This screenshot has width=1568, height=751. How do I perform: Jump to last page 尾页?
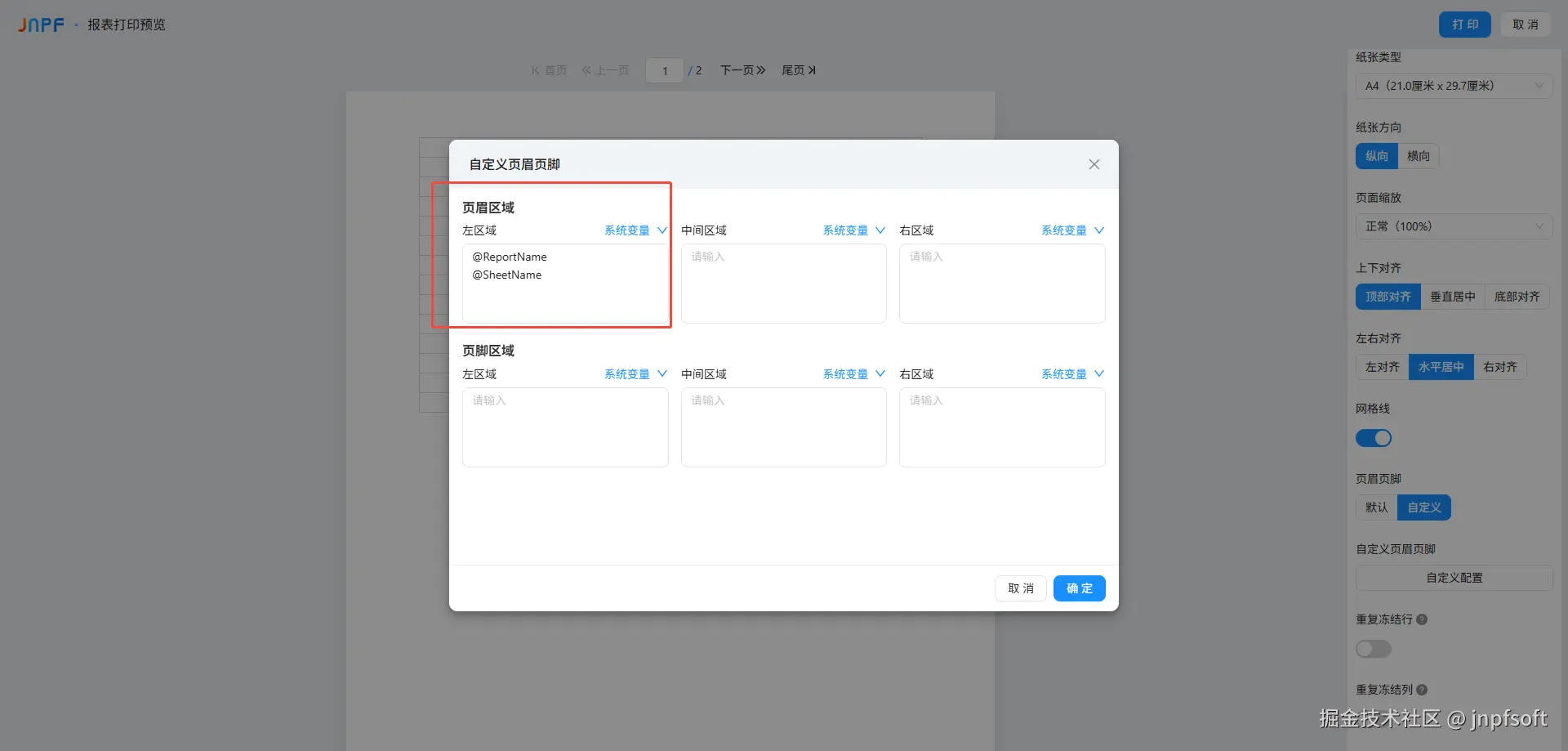[x=798, y=70]
